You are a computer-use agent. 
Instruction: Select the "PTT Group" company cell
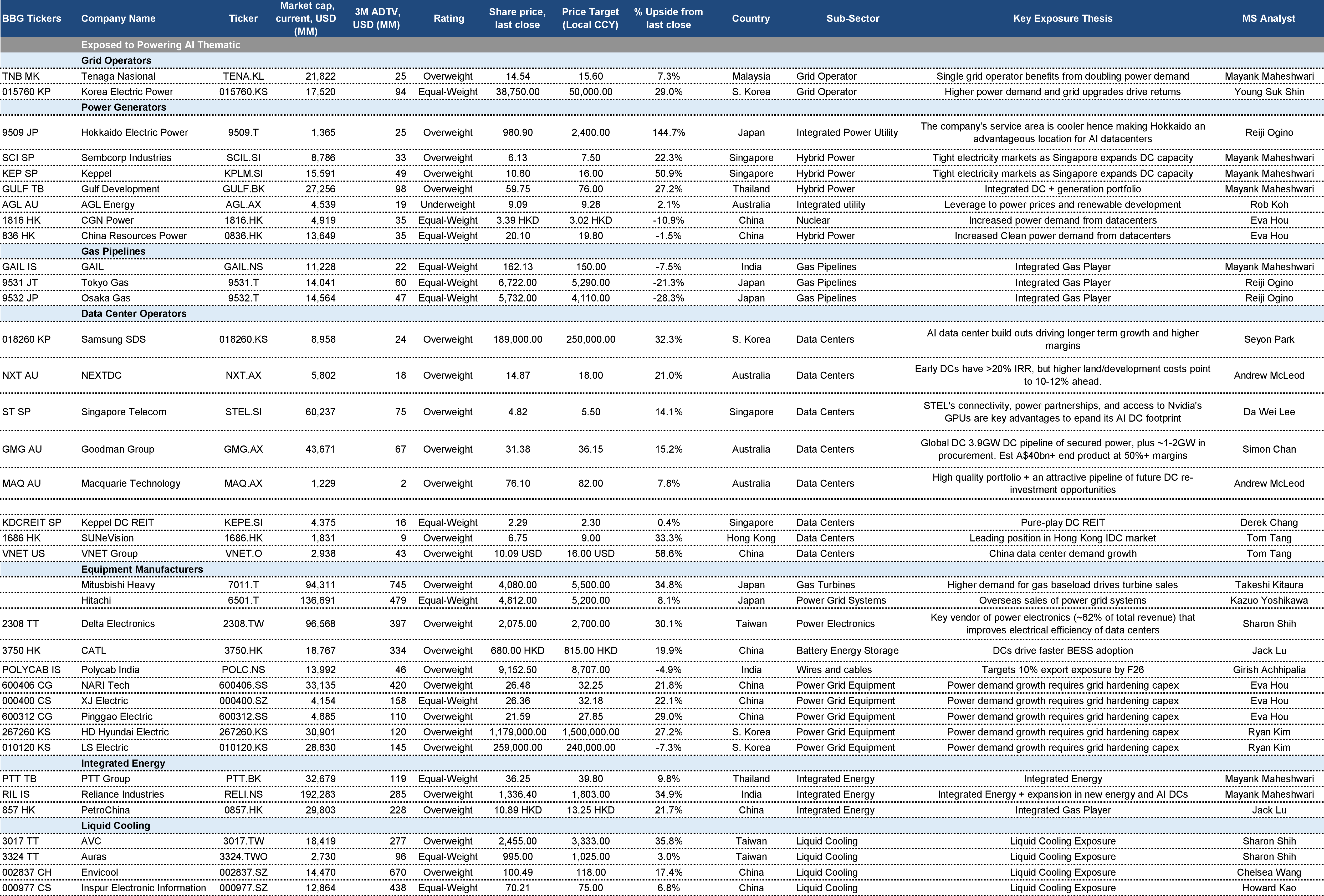pos(105,779)
